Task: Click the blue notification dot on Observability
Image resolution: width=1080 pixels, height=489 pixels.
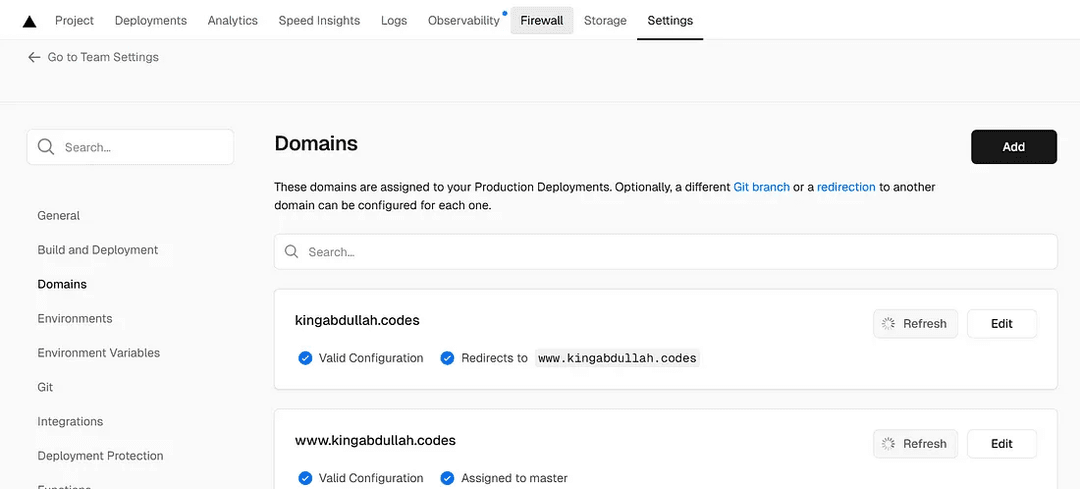Action: (x=505, y=12)
